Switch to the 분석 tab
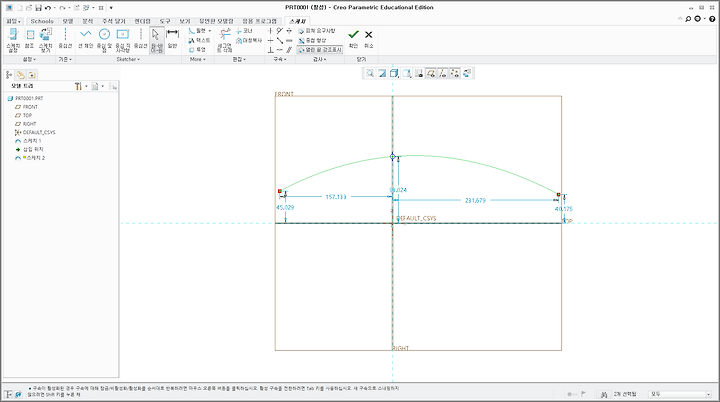The image size is (720, 402). point(88,21)
